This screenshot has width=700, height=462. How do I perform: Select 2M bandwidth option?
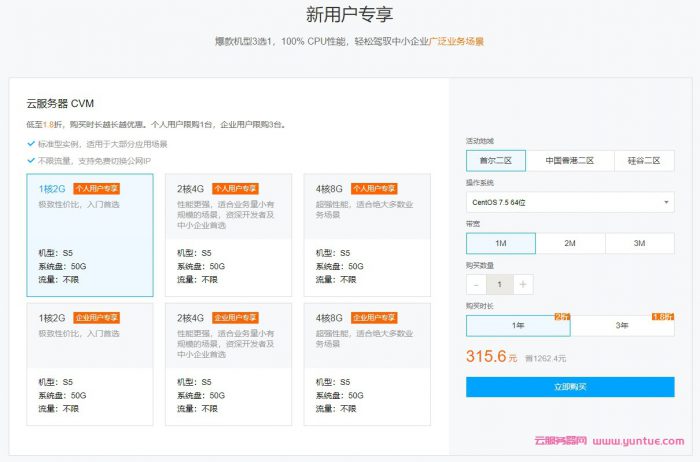click(569, 243)
